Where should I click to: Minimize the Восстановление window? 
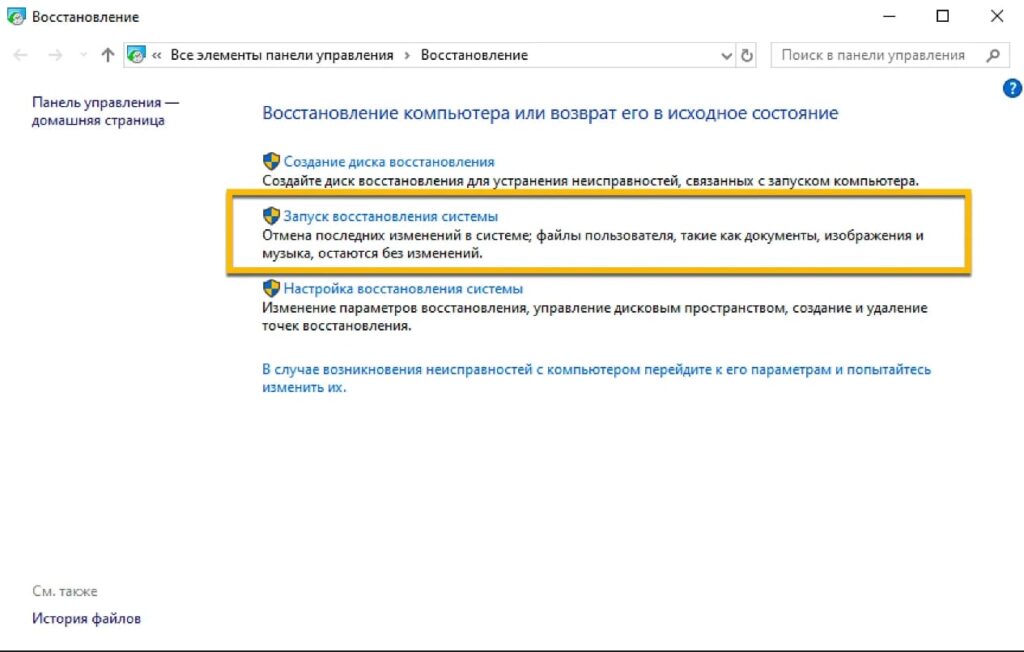(889, 16)
